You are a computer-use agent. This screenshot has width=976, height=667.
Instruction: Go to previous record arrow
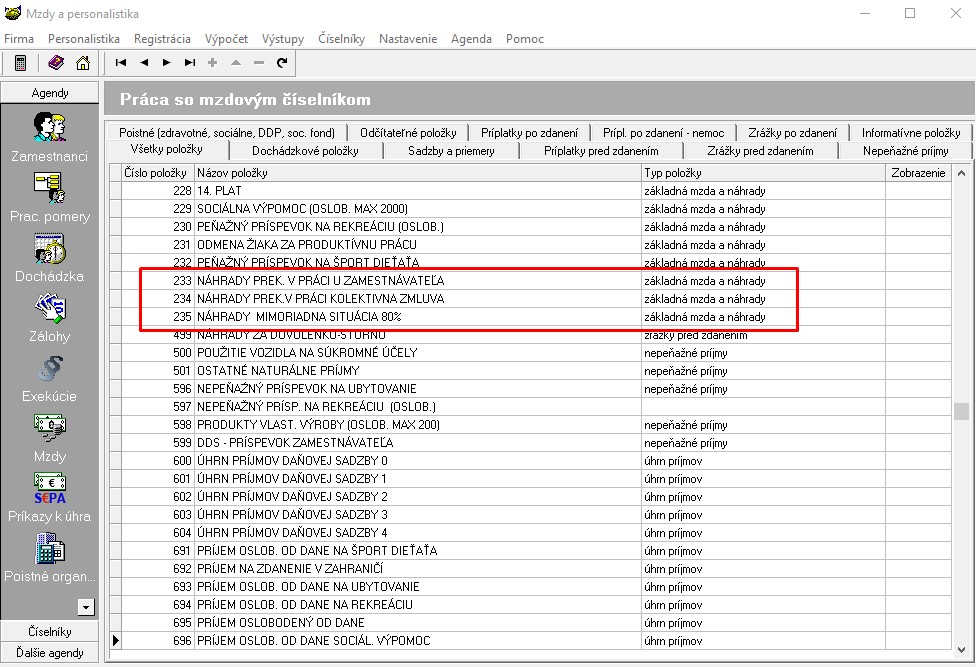pos(144,62)
